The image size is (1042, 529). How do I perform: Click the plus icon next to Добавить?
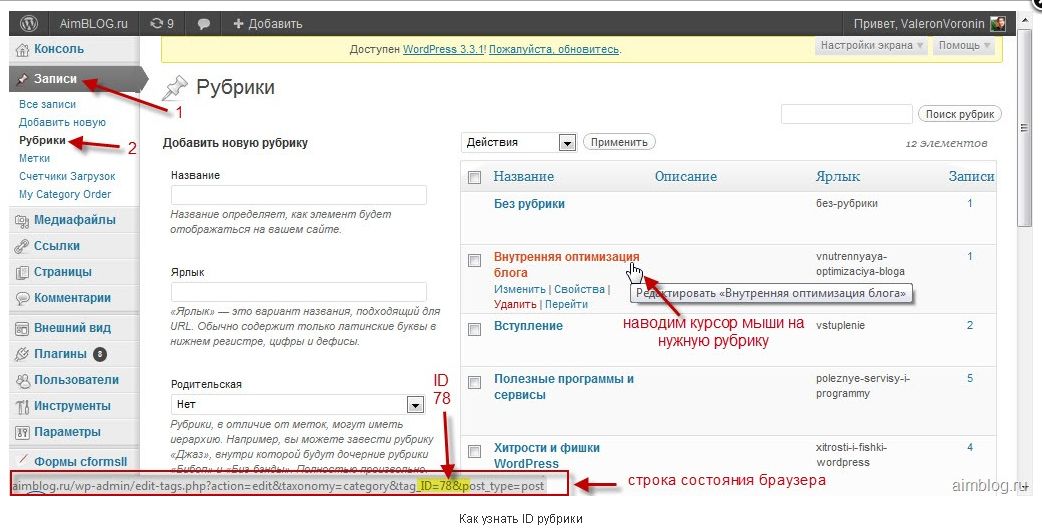[239, 24]
